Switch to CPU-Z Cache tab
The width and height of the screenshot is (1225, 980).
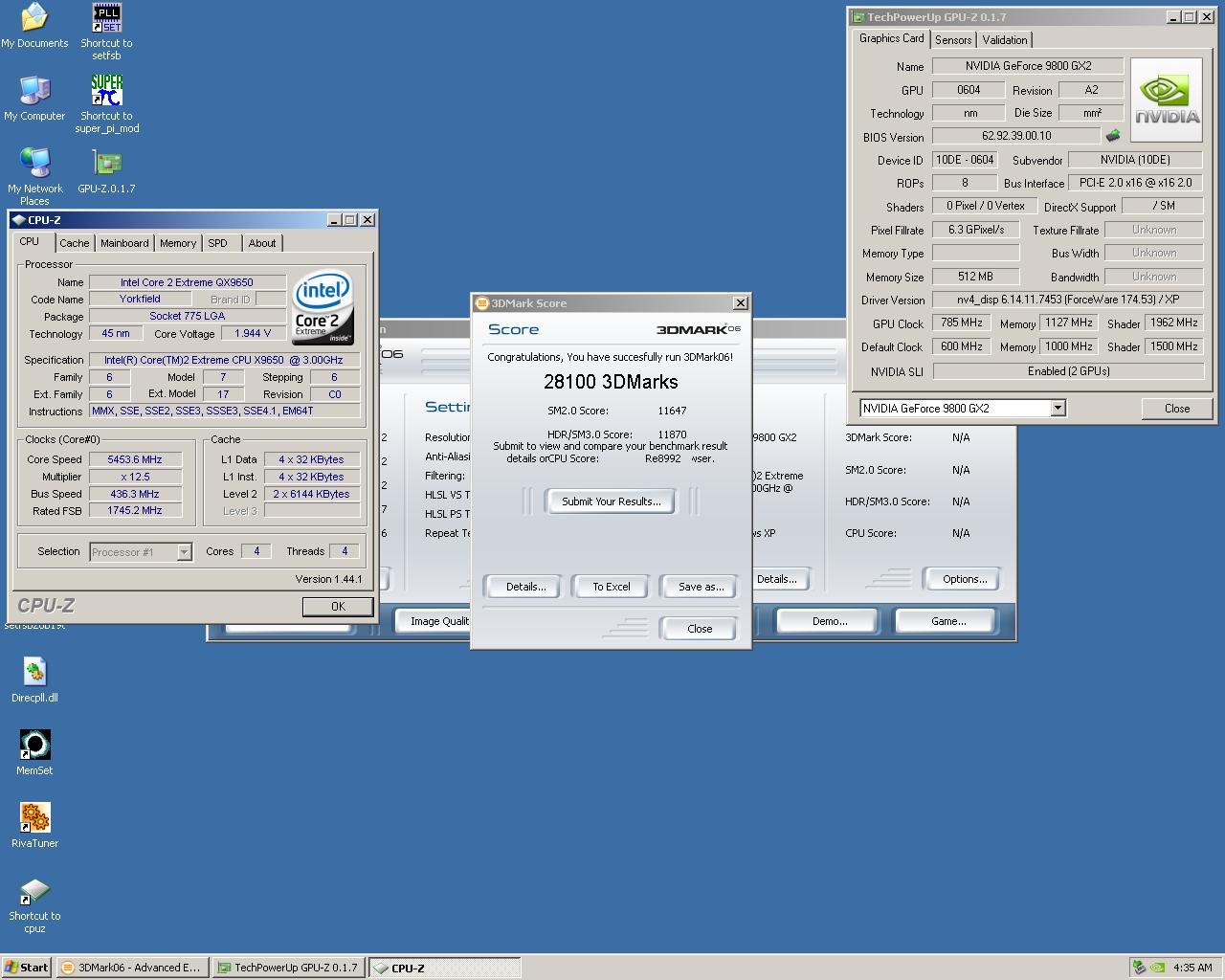pyautogui.click(x=74, y=243)
